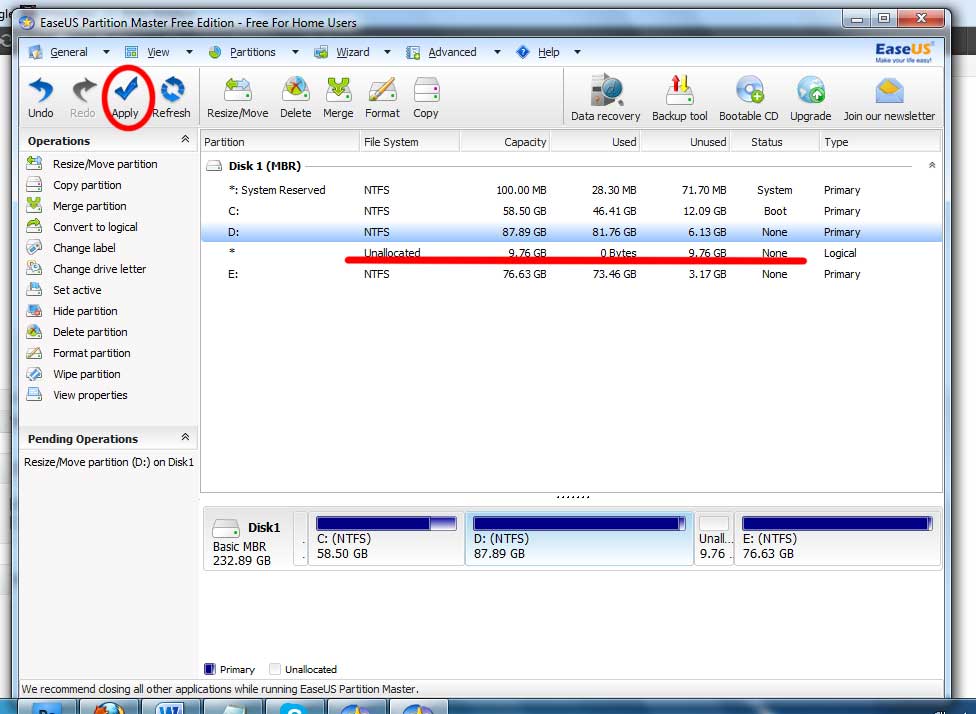Viewport: 976px width, 714px height.
Task: Collapse the Pending Operations panel
Action: pos(185,437)
